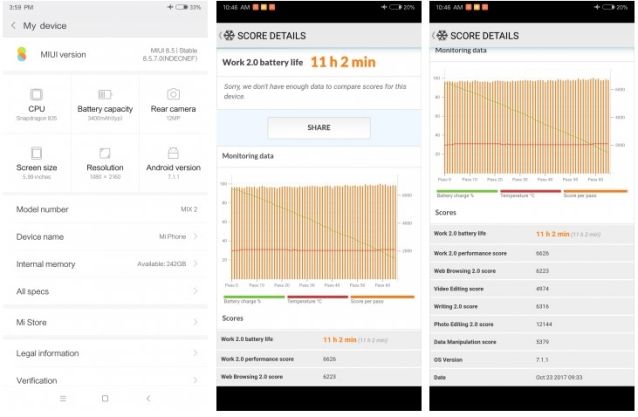The width and height of the screenshot is (638, 417).
Task: Expand the Verification row chevron
Action: pos(196,380)
